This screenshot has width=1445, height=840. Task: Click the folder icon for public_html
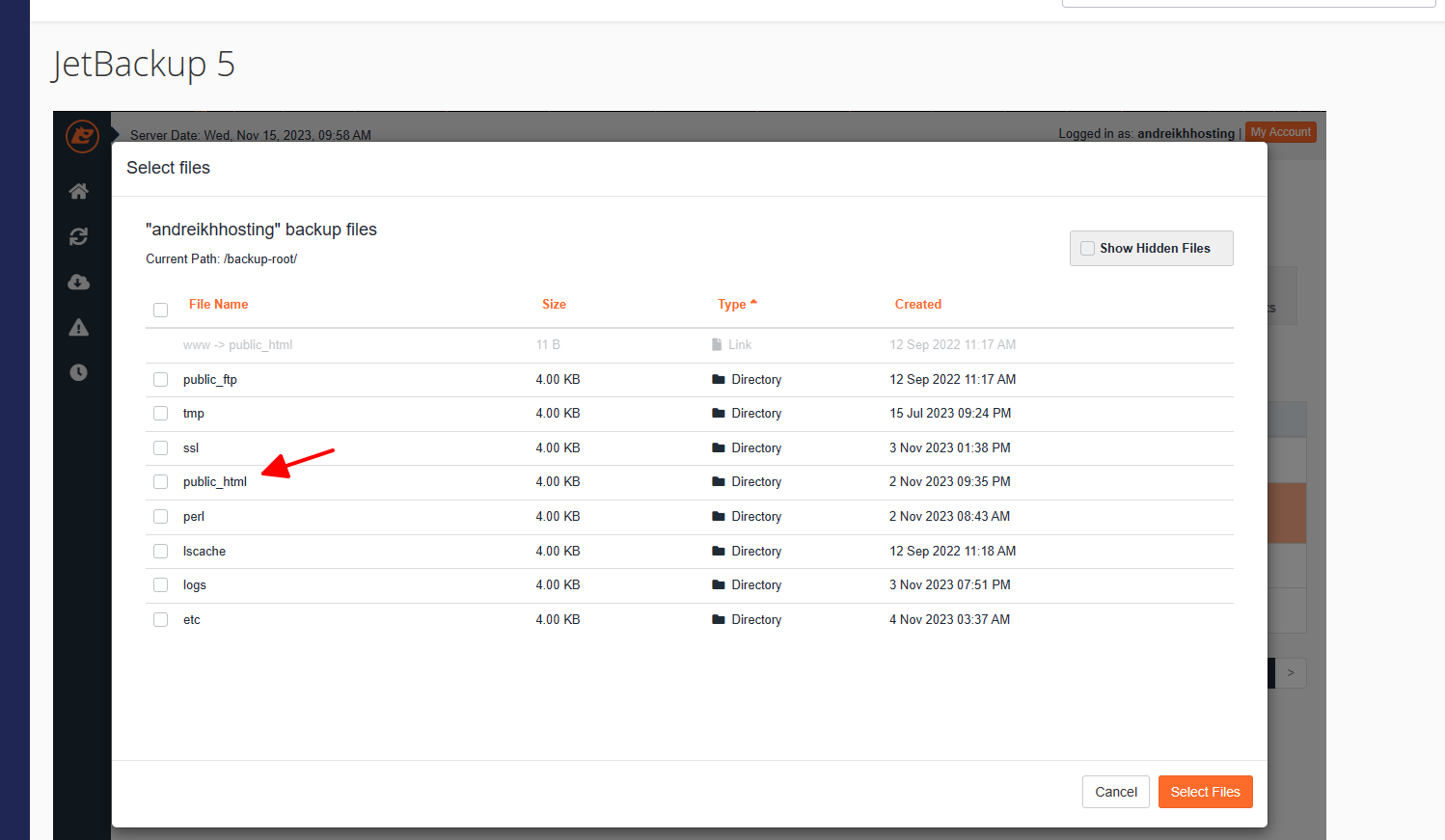(719, 481)
